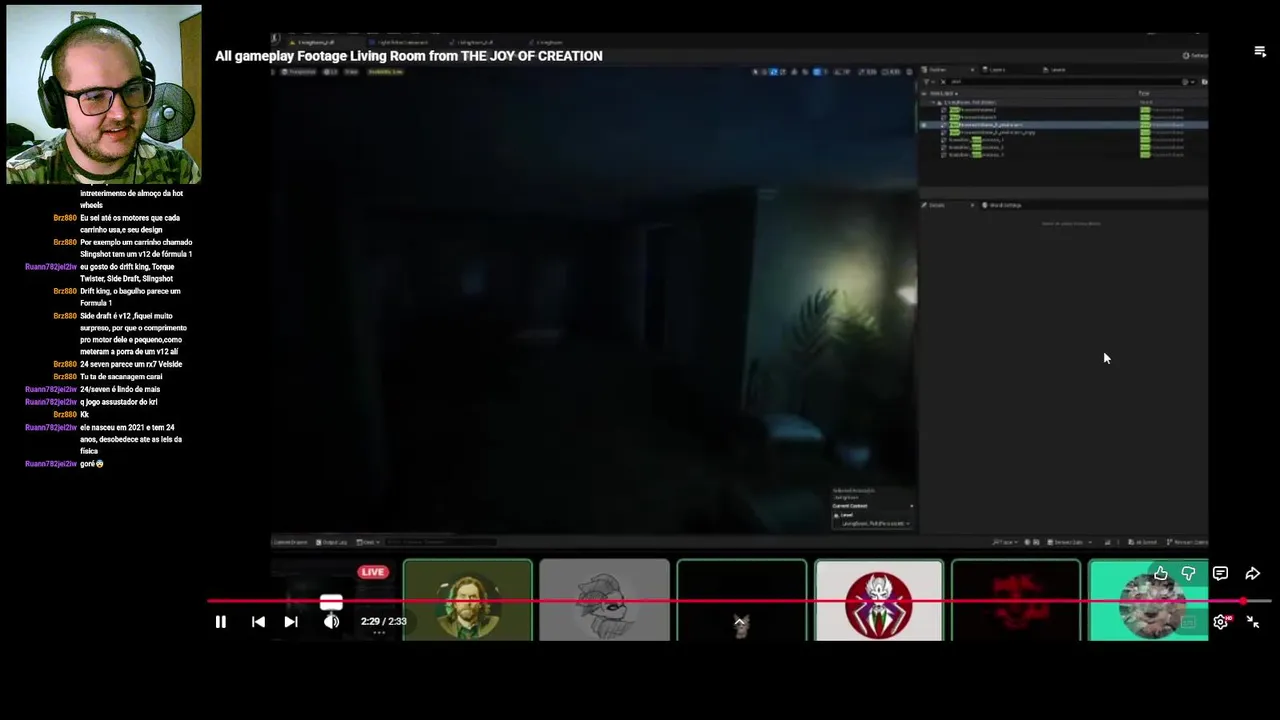Open editor Settings at top right
Image resolution: width=1280 pixels, height=720 pixels.
(1195, 56)
